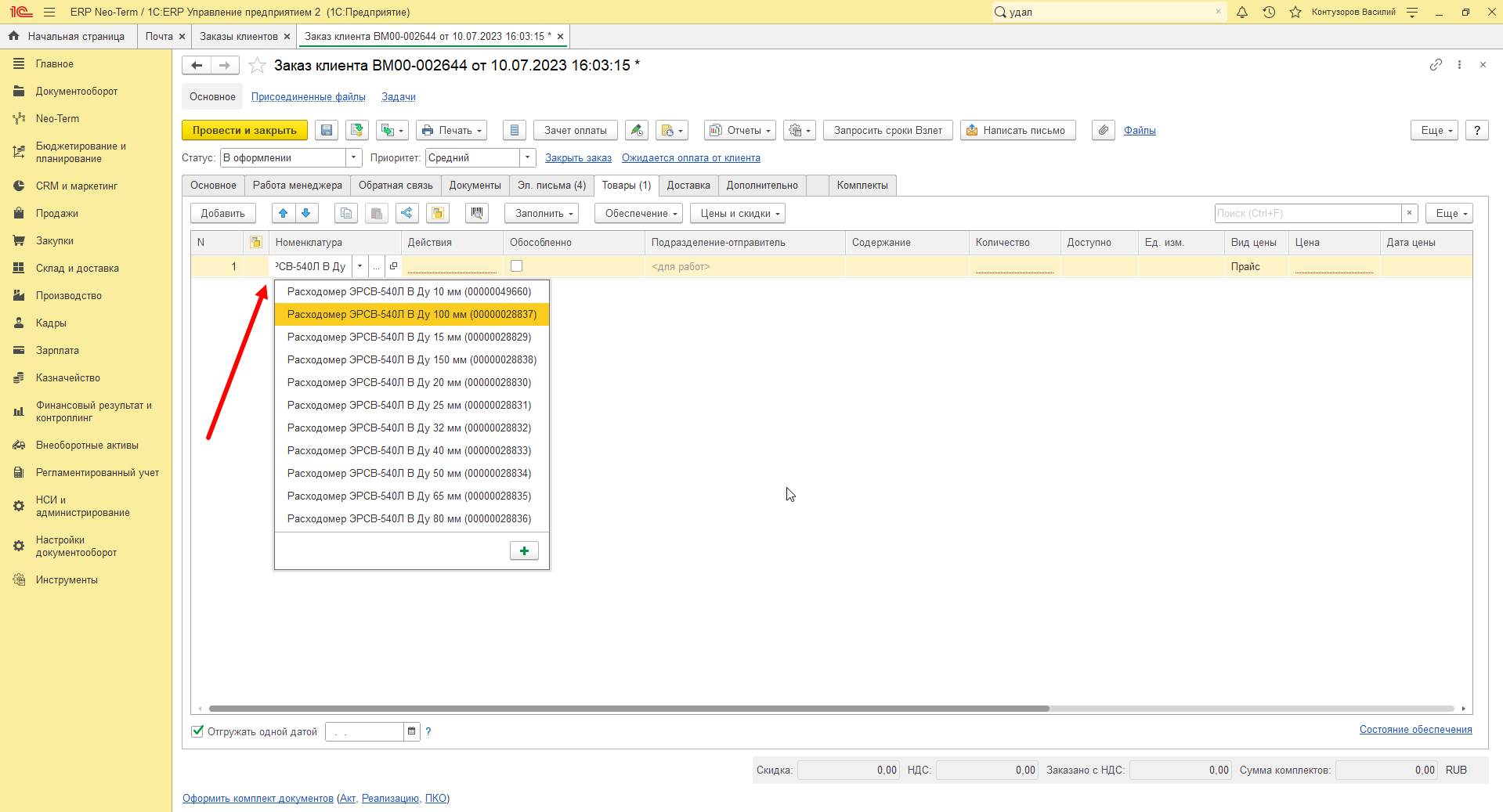This screenshot has height=812, width=1503.
Task: Move row down with blue down arrow
Action: click(x=306, y=214)
